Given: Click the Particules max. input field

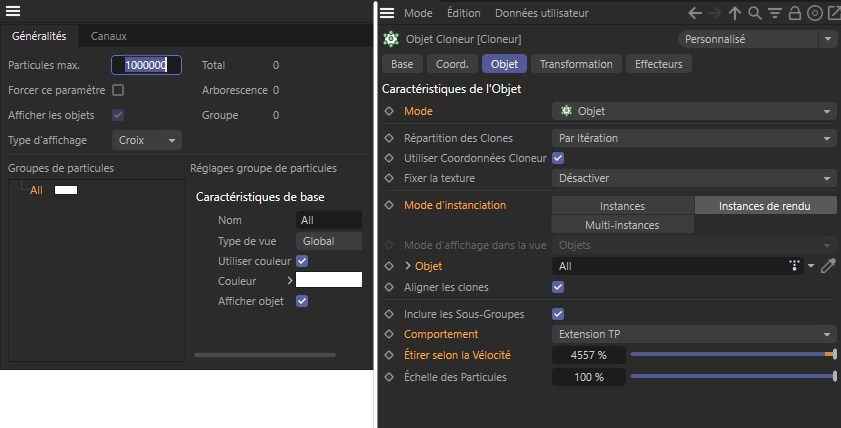Looking at the screenshot, I should pyautogui.click(x=146, y=65).
